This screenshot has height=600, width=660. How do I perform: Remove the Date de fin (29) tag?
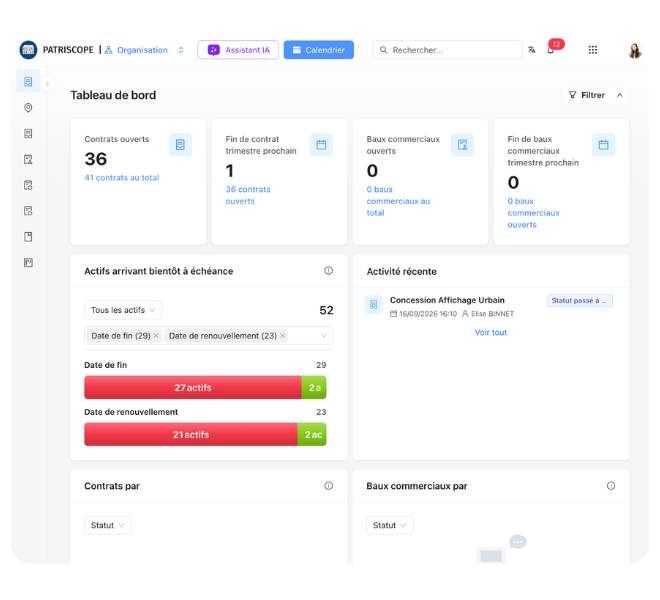[x=156, y=336]
